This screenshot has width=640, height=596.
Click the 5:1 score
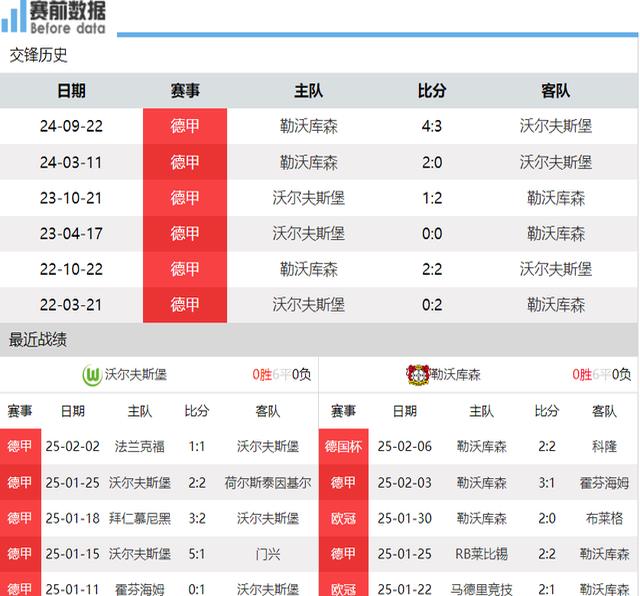tap(197, 554)
